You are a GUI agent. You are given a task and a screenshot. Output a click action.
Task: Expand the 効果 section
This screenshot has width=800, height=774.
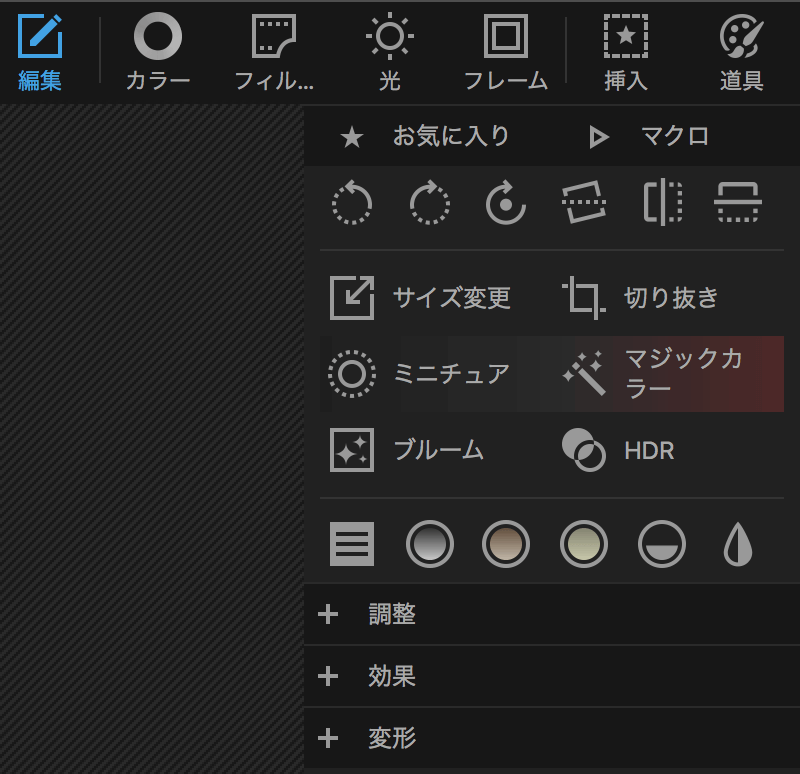(x=391, y=677)
